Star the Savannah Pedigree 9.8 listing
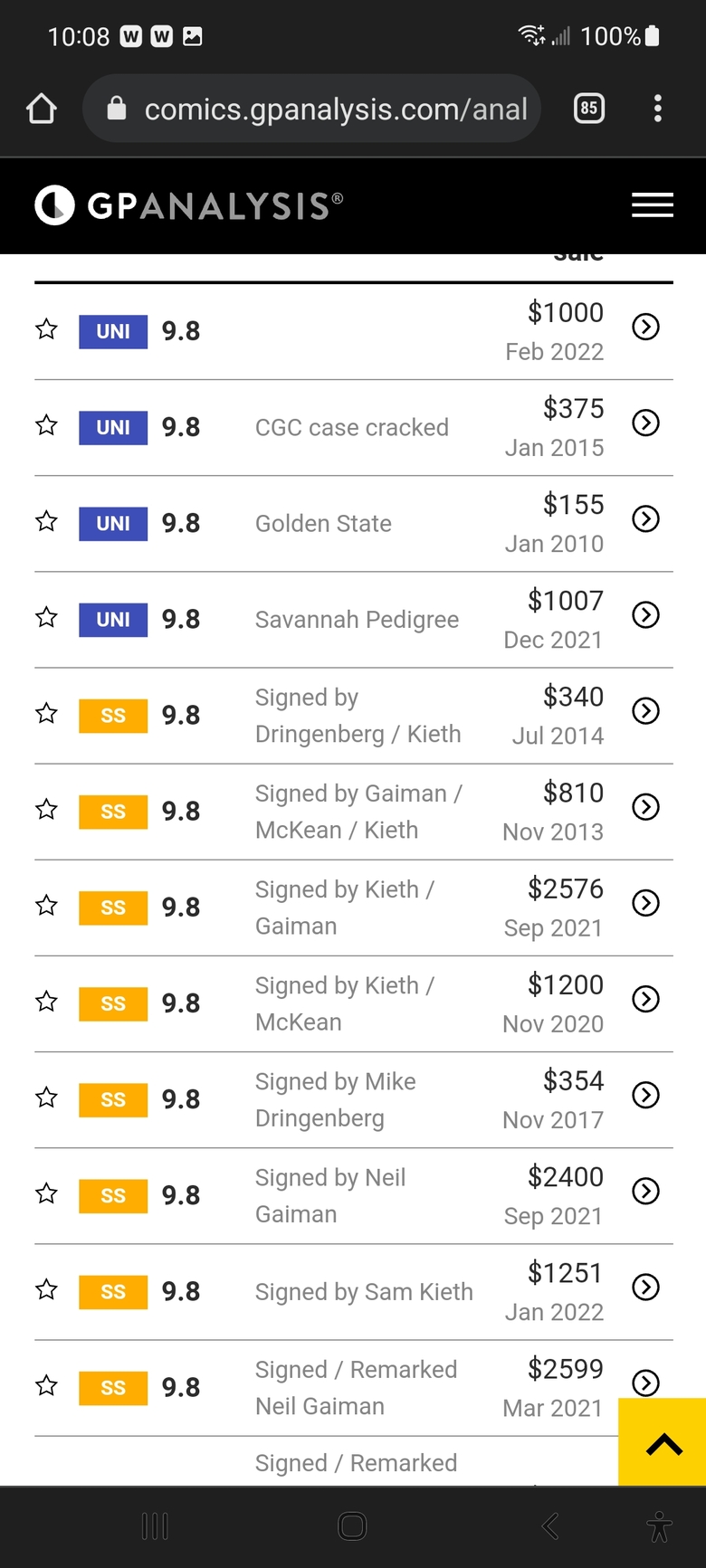 [x=46, y=617]
